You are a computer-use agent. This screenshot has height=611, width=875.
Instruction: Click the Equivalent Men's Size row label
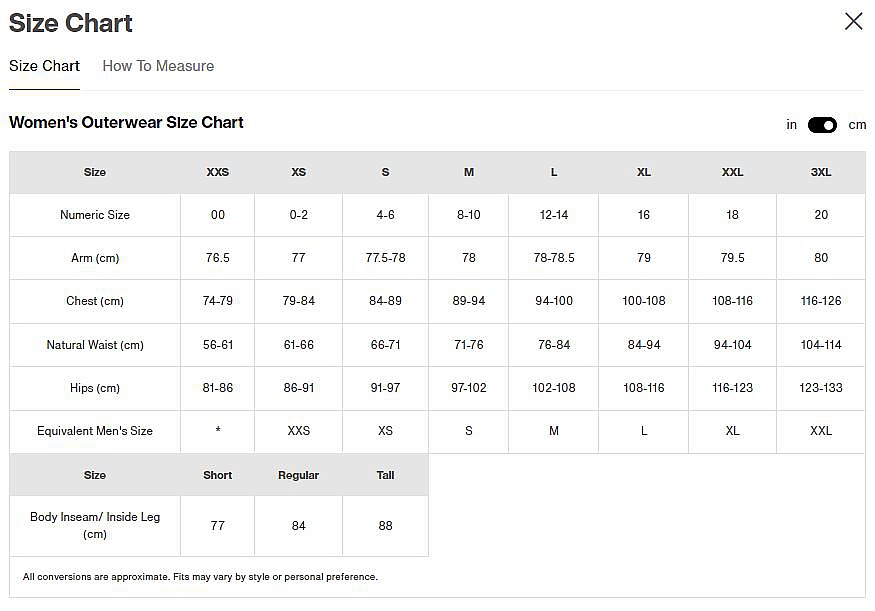point(95,431)
